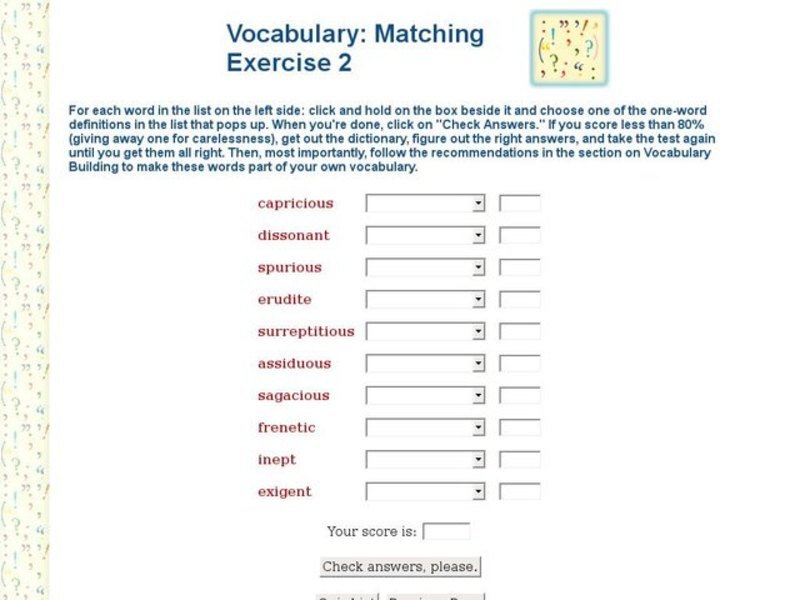Viewport: 800px width, 600px height.
Task: Focus the result box beside surreptitious
Action: coord(520,332)
